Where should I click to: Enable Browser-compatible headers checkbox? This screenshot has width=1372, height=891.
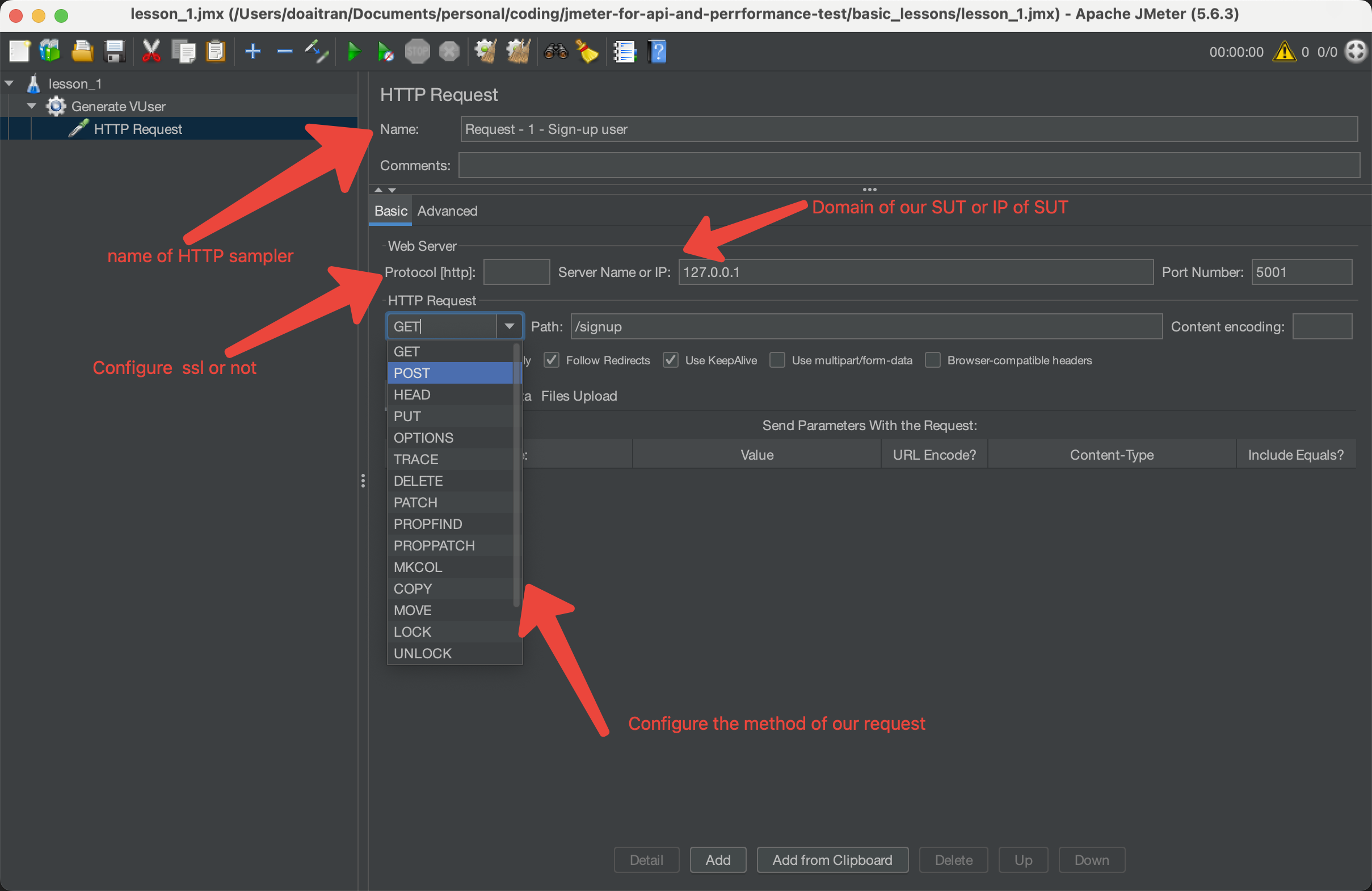tap(932, 360)
